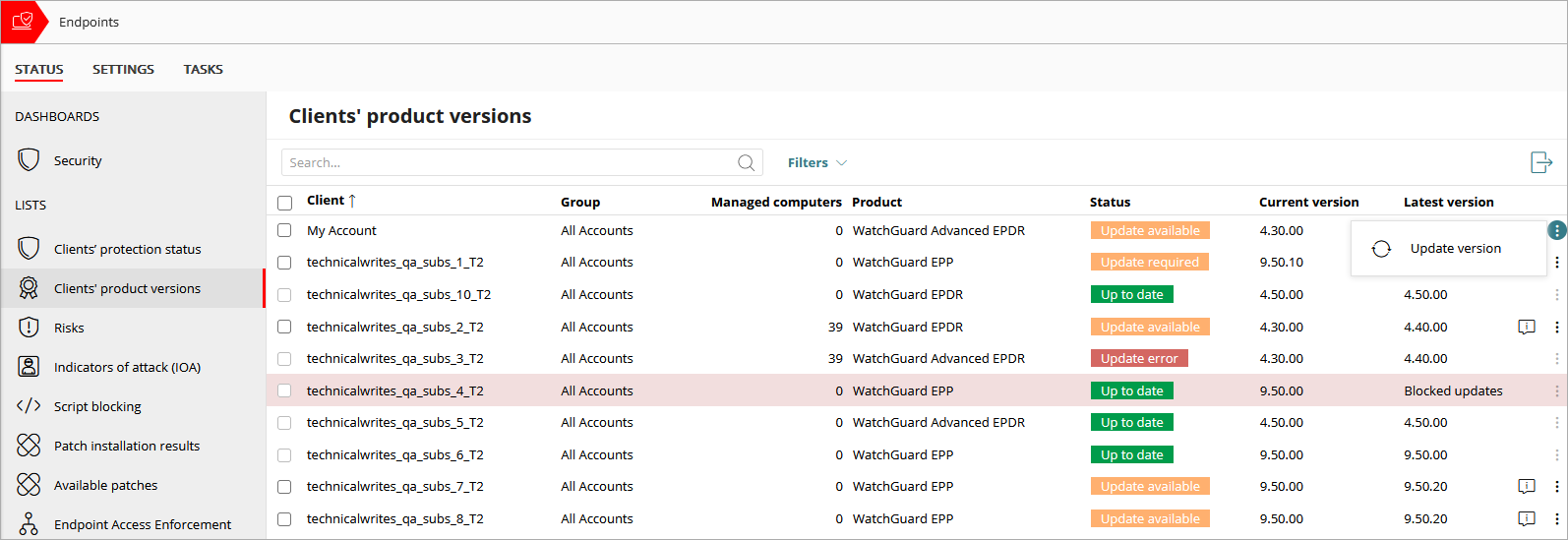The height and width of the screenshot is (540, 1568).
Task: Expand the Filters dropdown
Action: [817, 162]
